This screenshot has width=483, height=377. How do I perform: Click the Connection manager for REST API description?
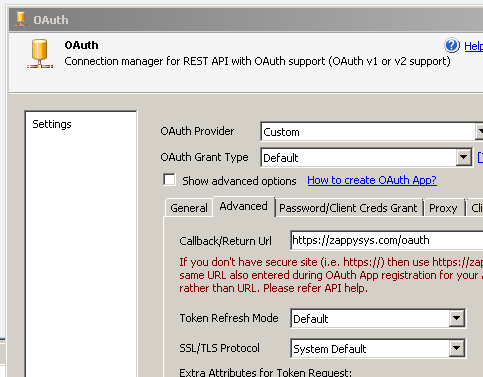pos(257,61)
